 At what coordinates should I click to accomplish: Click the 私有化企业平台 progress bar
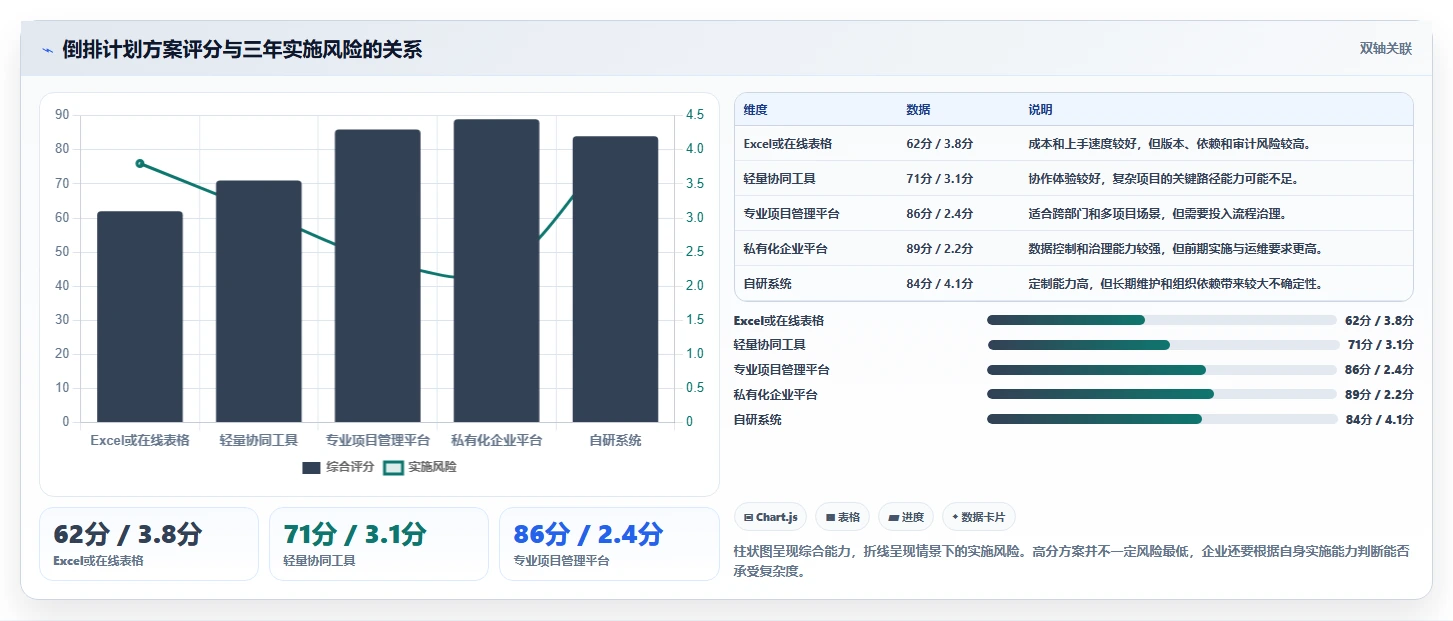pos(1162,395)
